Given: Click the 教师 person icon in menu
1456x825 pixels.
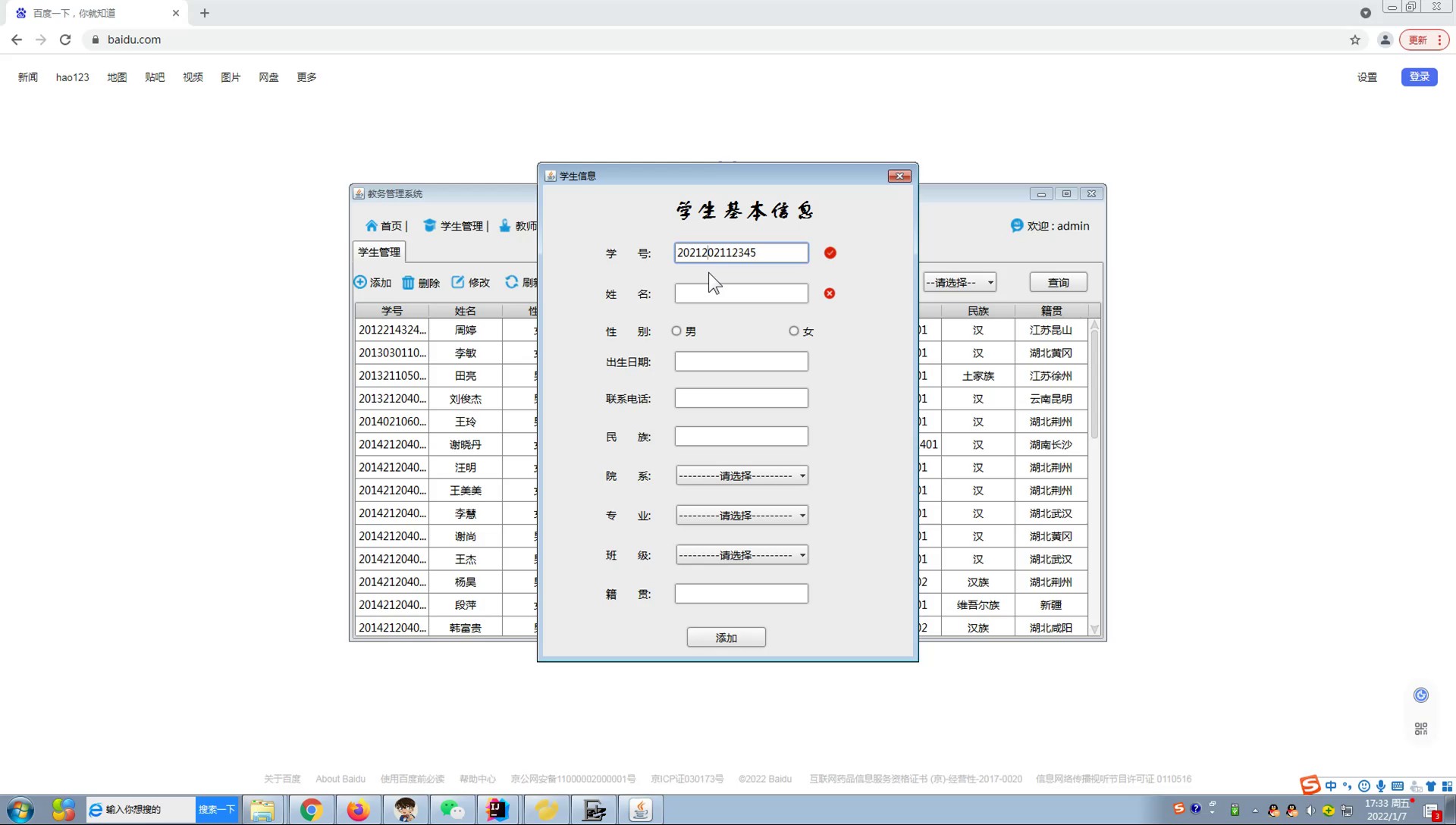Looking at the screenshot, I should 505,226.
